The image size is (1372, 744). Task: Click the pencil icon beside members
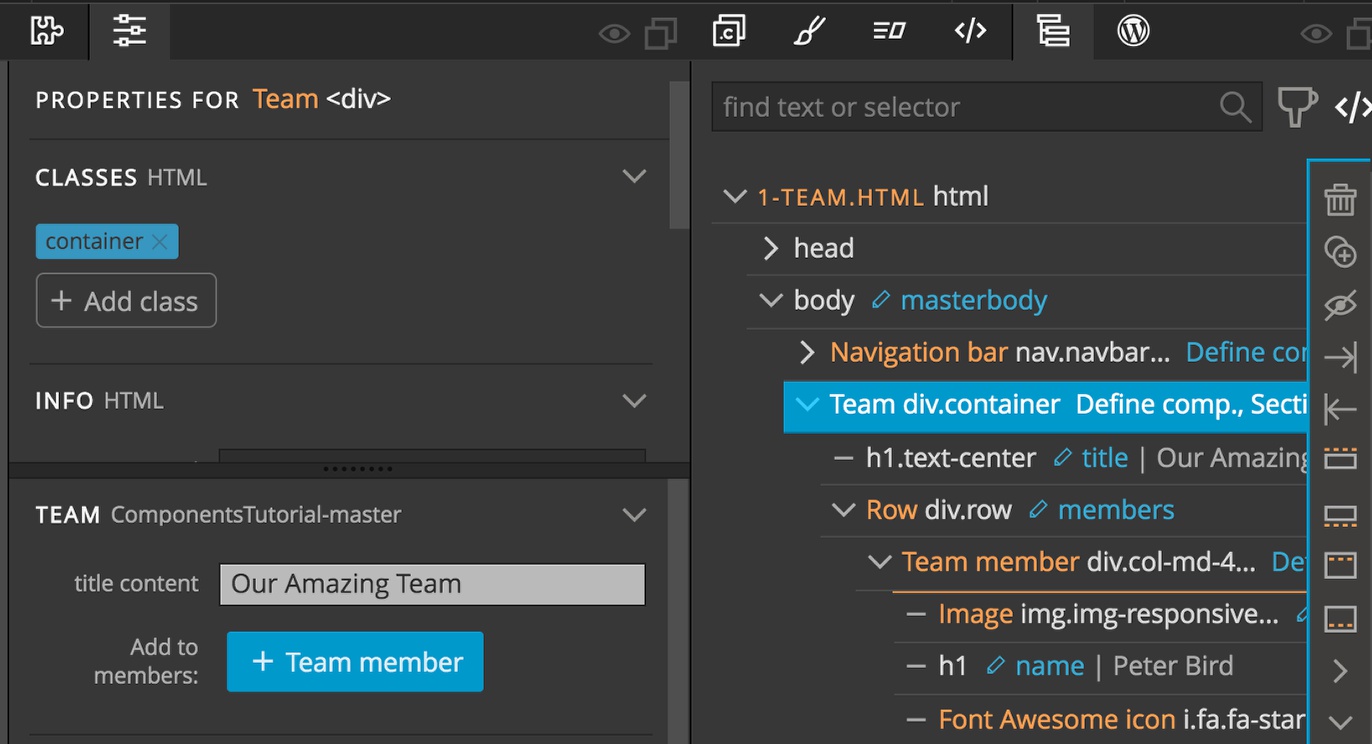pos(1038,510)
